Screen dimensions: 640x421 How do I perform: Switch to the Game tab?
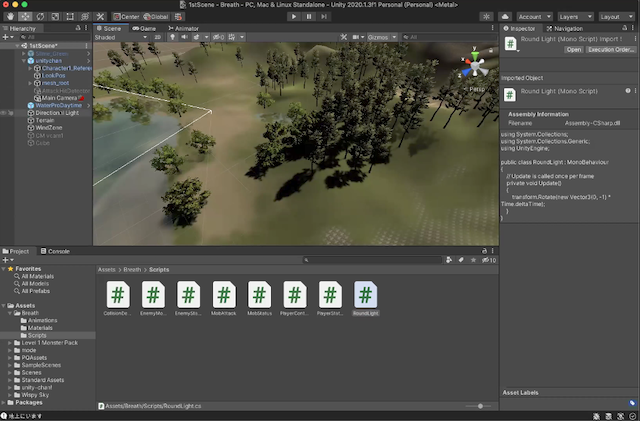[x=143, y=29]
